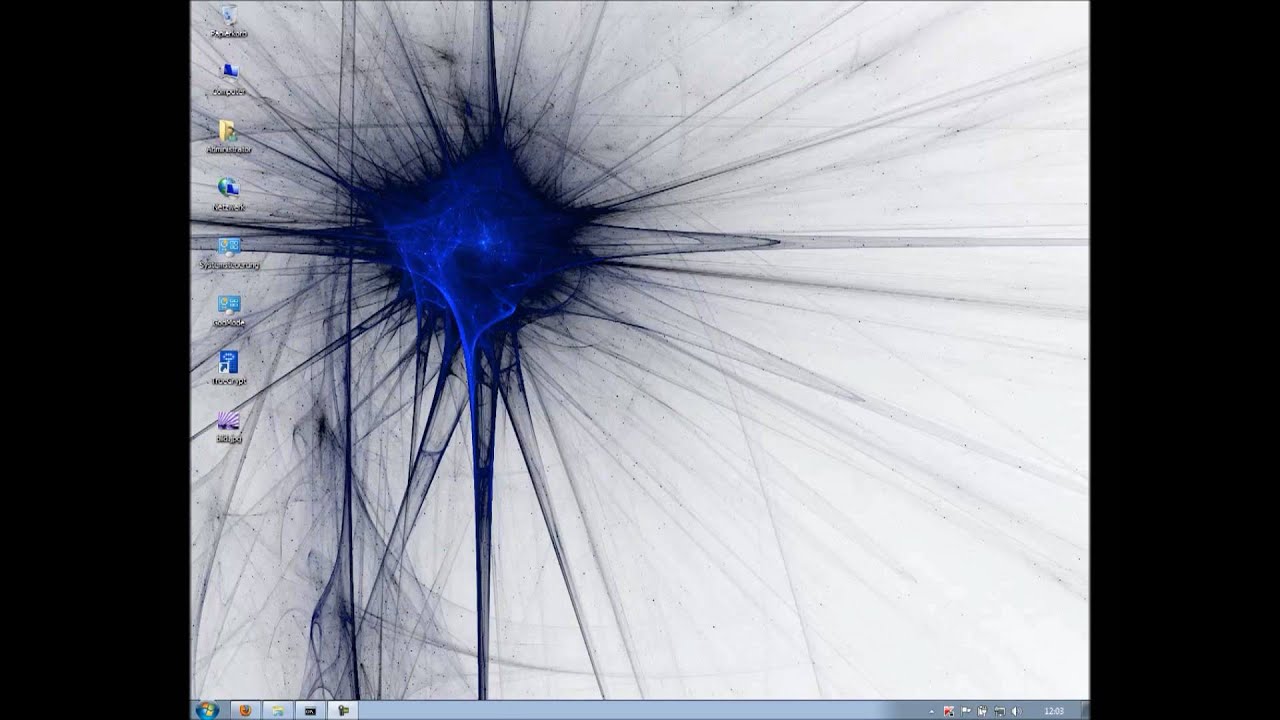Click the power plug tray icon
Viewport: 1280px width, 720px height.
[x=982, y=711]
